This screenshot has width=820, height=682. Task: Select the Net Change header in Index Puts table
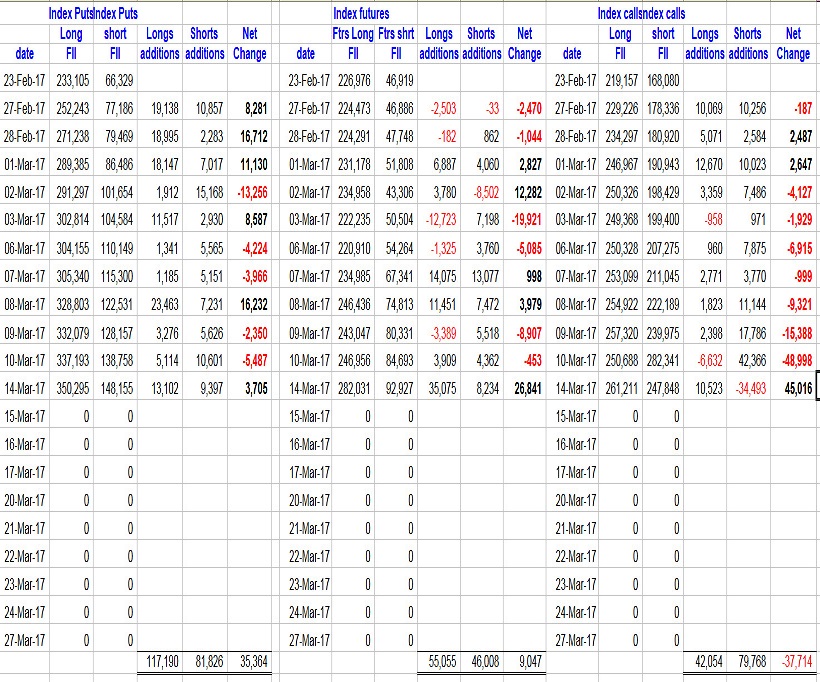[250, 44]
